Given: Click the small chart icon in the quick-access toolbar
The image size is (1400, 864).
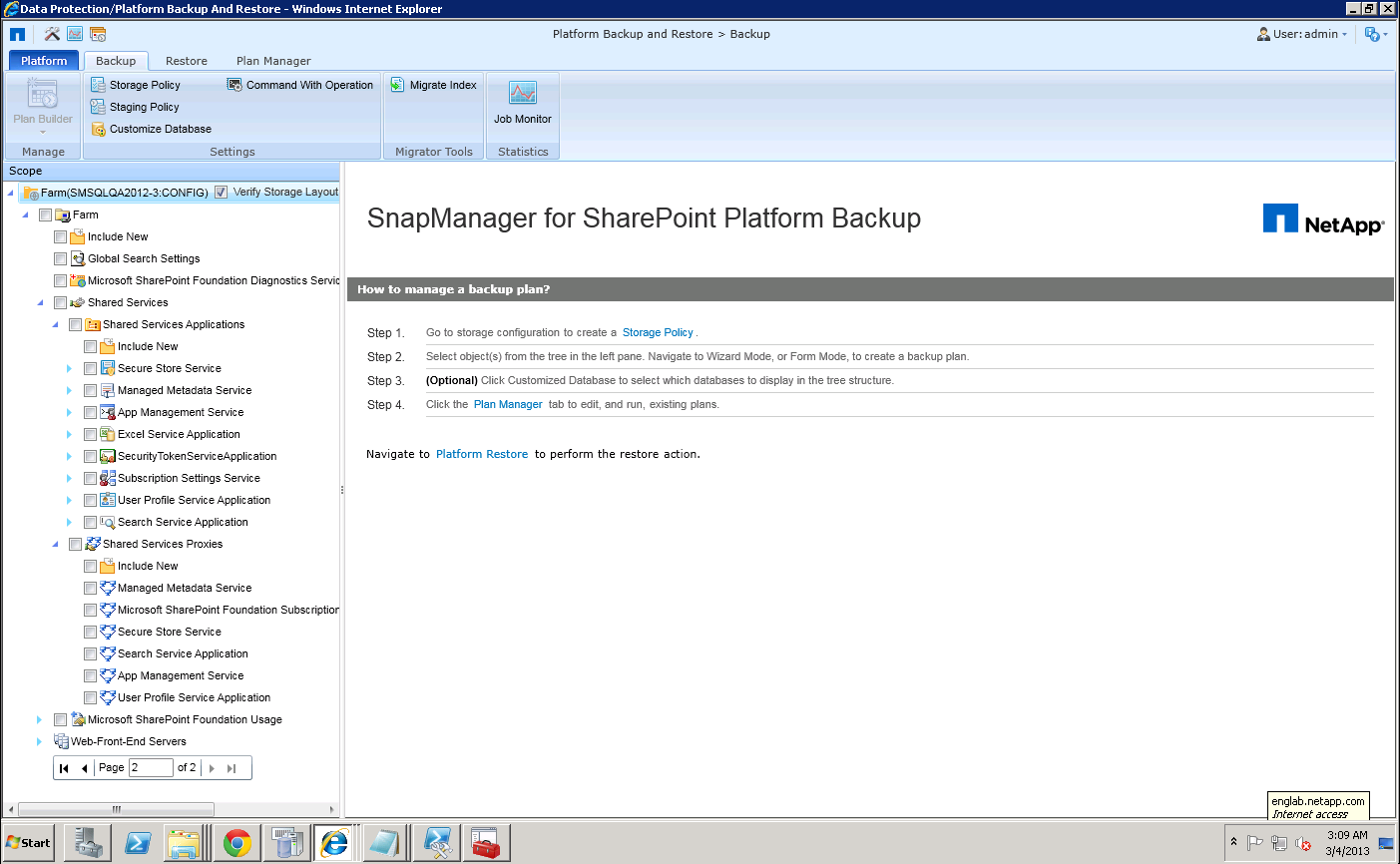Looking at the screenshot, I should point(75,34).
